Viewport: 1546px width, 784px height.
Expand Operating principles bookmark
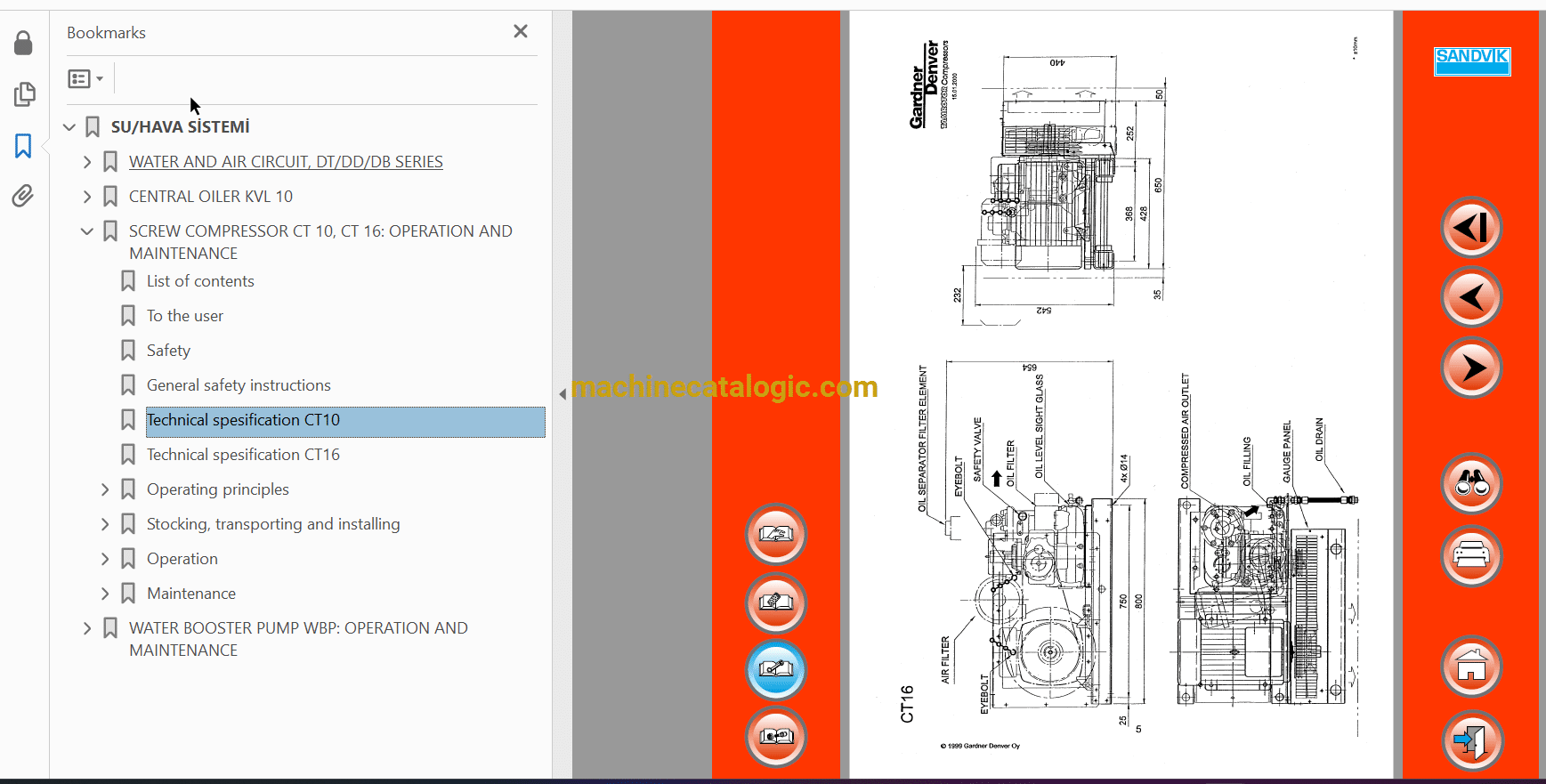[x=105, y=489]
